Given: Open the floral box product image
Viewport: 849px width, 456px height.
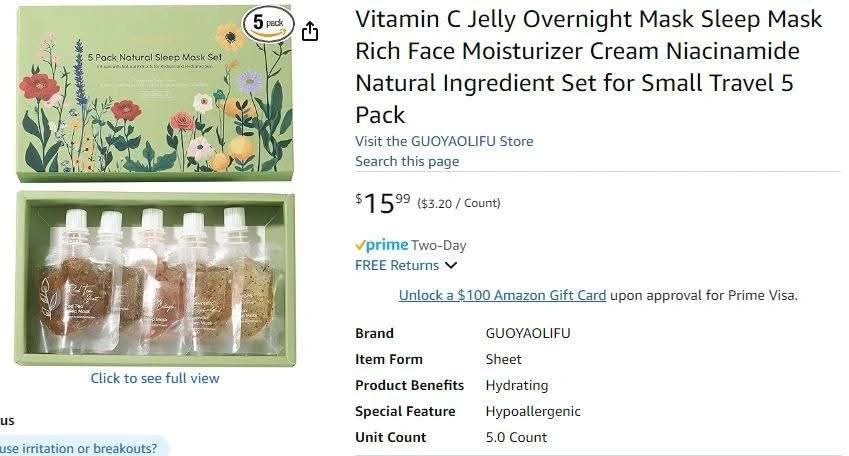Looking at the screenshot, I should (x=155, y=93).
